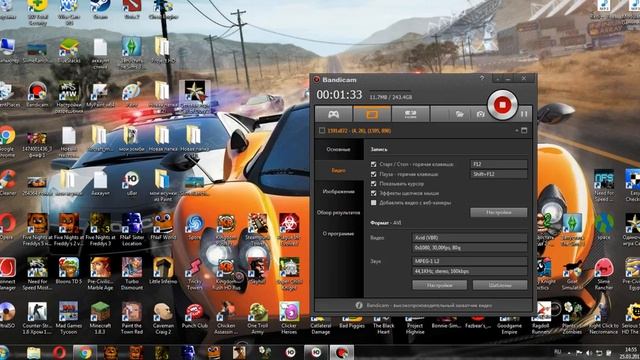
Task: Open One Troll Army desktop shortcut
Action: [258, 318]
